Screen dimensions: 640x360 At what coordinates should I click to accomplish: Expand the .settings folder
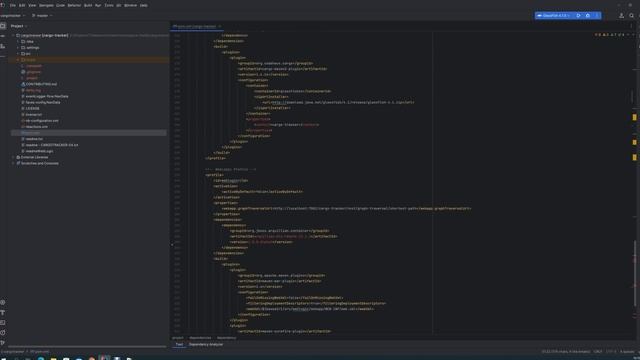coord(18,48)
